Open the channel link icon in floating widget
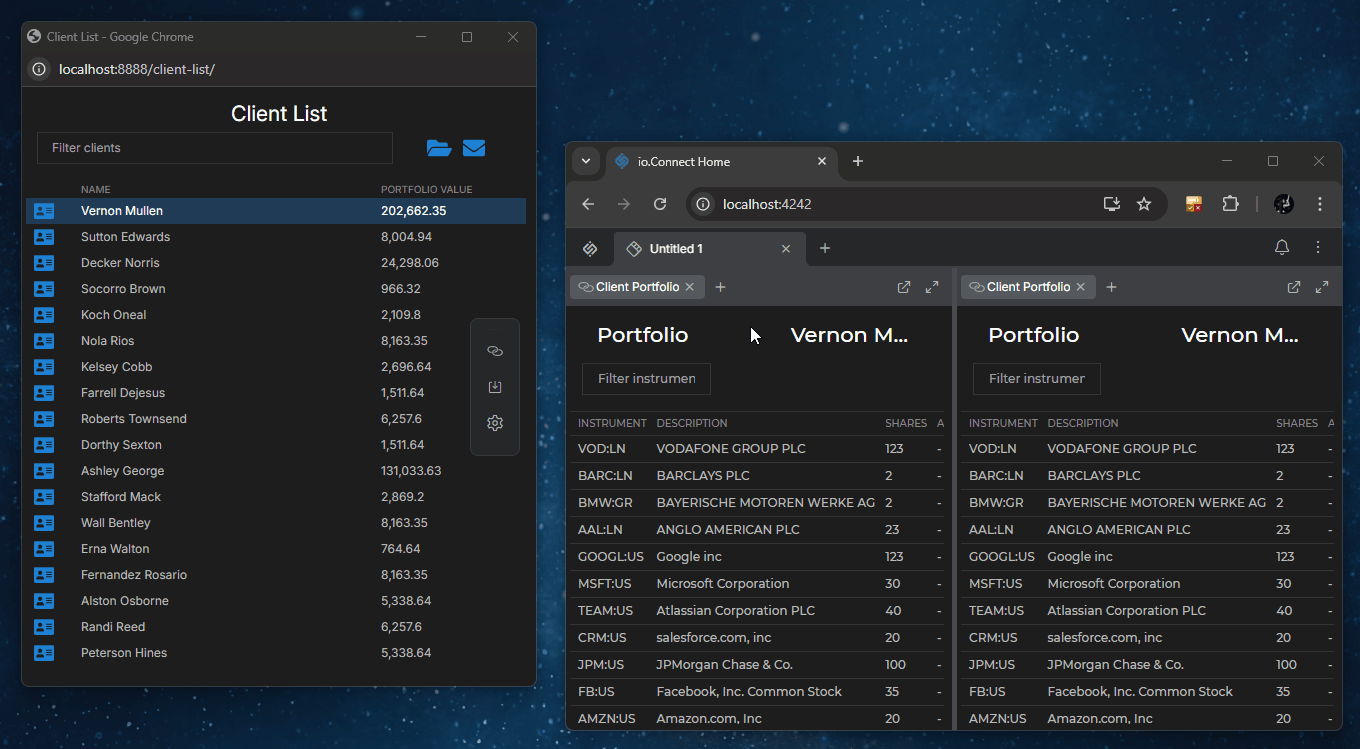 click(x=494, y=351)
